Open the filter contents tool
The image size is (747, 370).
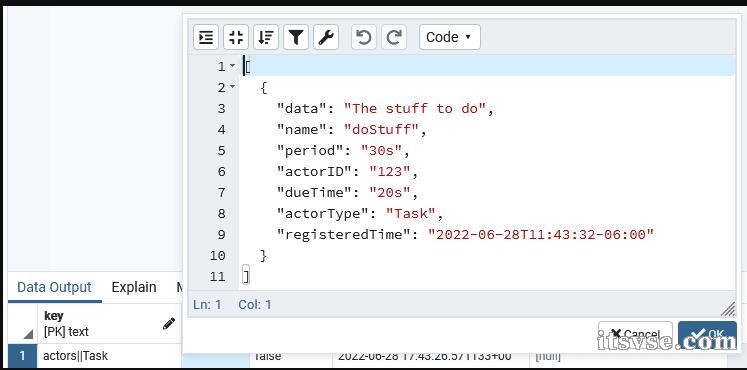tap(296, 37)
